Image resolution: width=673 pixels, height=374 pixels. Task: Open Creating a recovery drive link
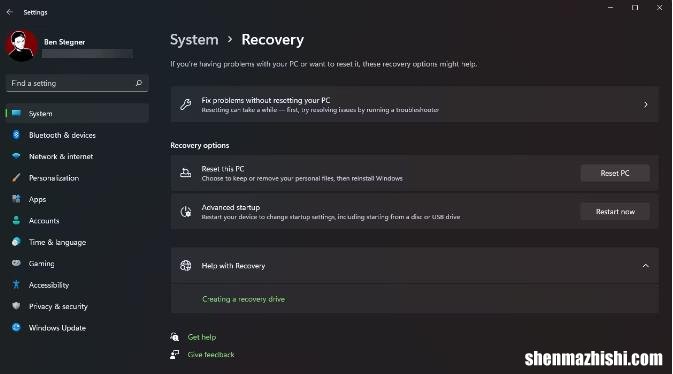(x=243, y=299)
